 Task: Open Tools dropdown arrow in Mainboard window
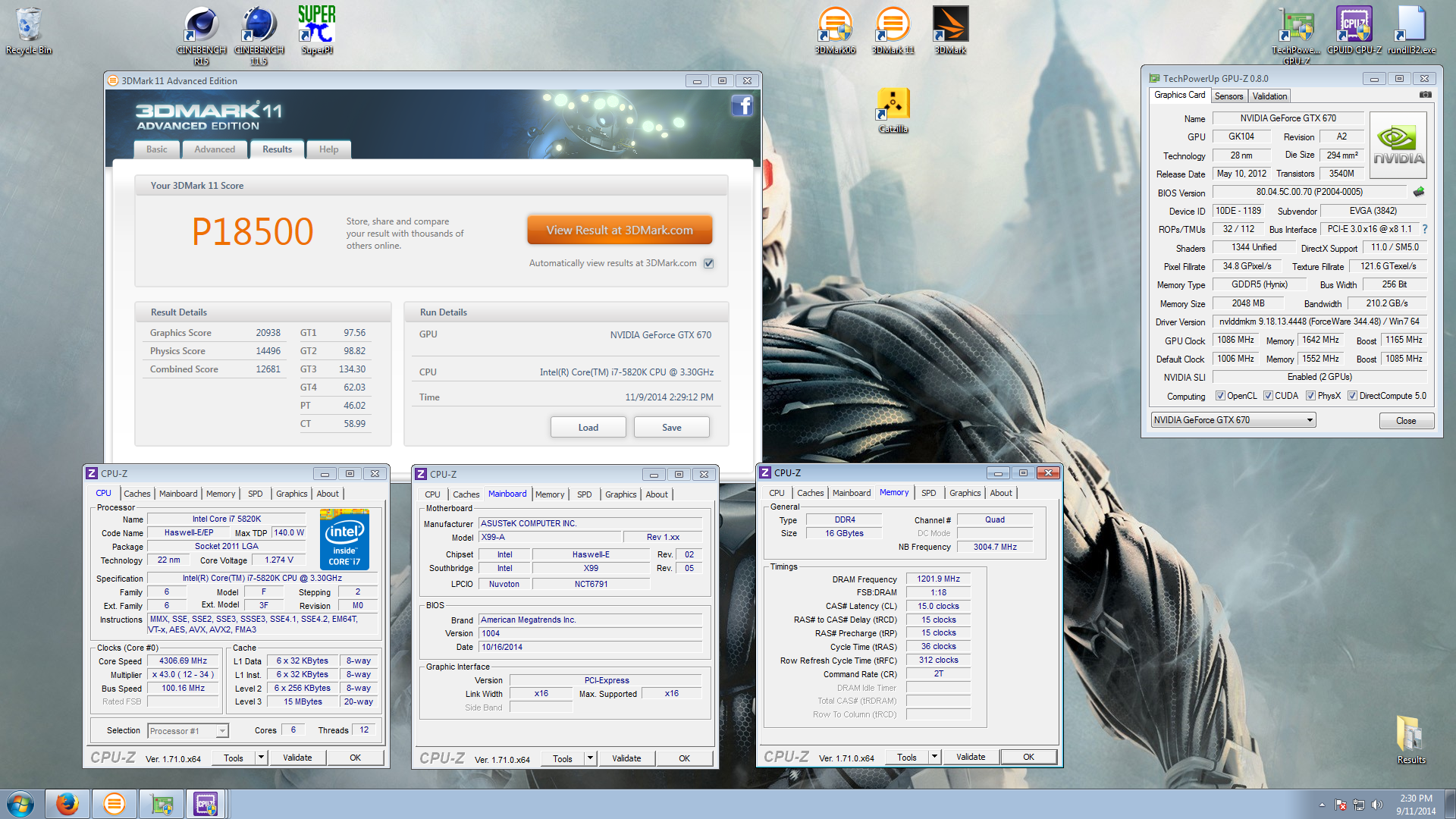pos(590,758)
